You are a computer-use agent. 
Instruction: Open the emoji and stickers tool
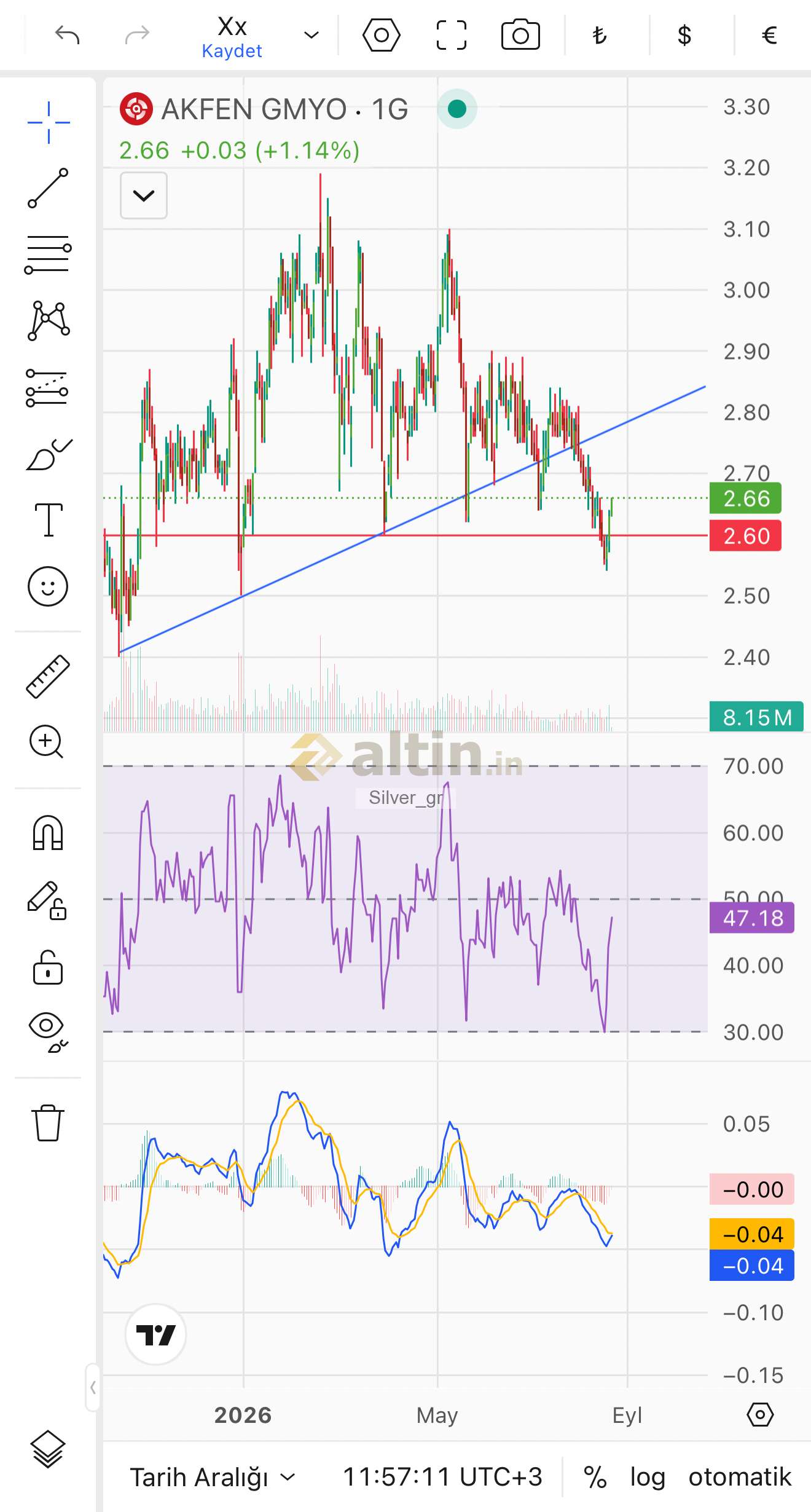[48, 586]
